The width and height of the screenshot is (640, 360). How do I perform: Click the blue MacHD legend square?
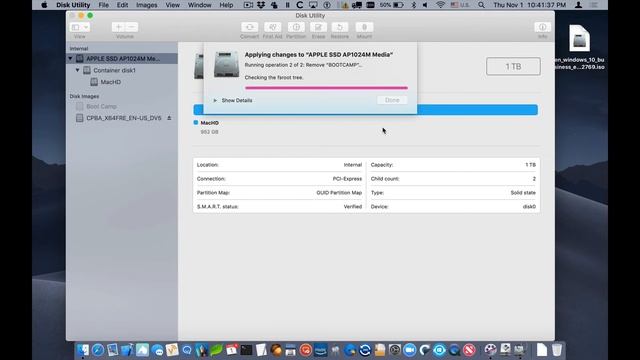click(196, 122)
